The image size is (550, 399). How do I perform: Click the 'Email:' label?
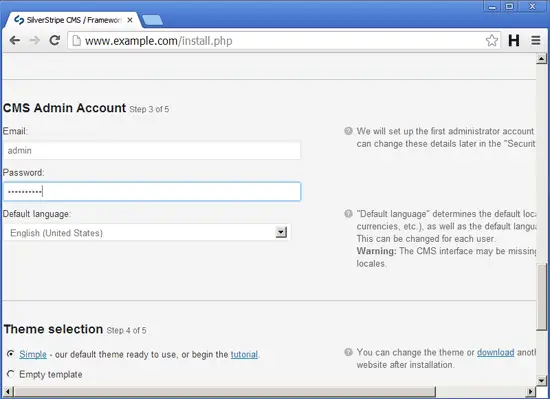coord(15,131)
